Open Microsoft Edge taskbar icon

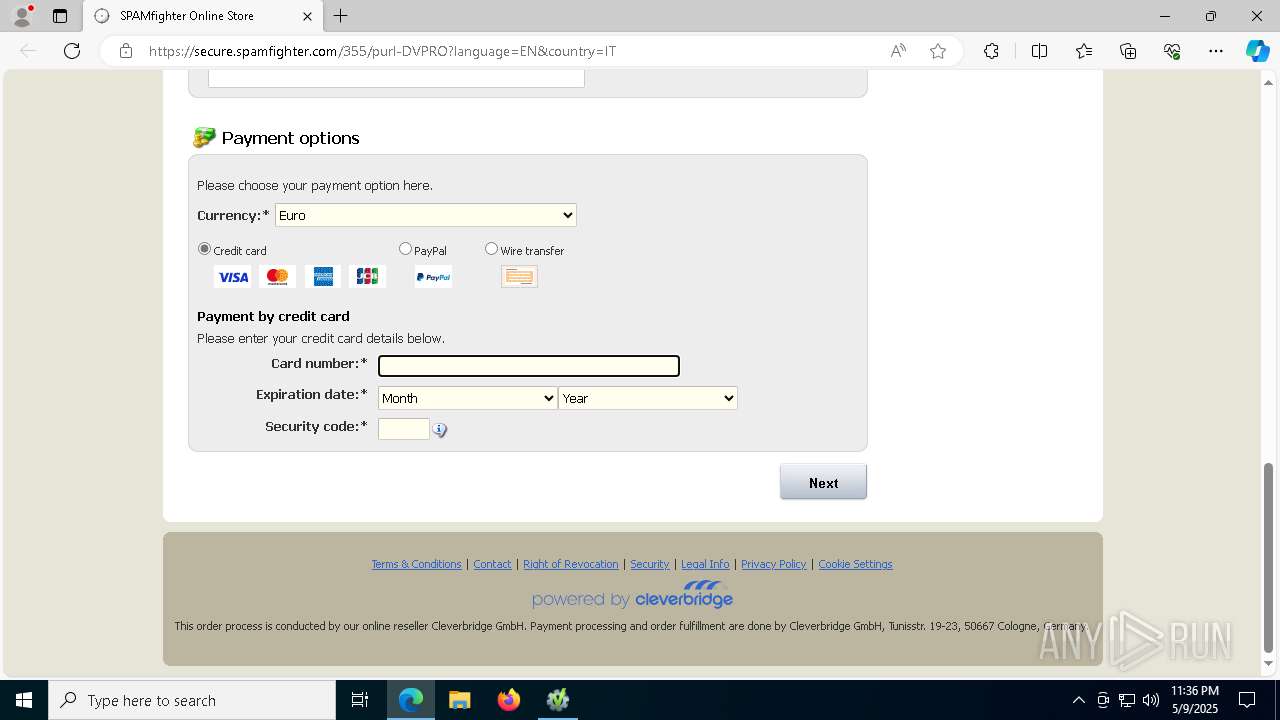click(x=411, y=700)
